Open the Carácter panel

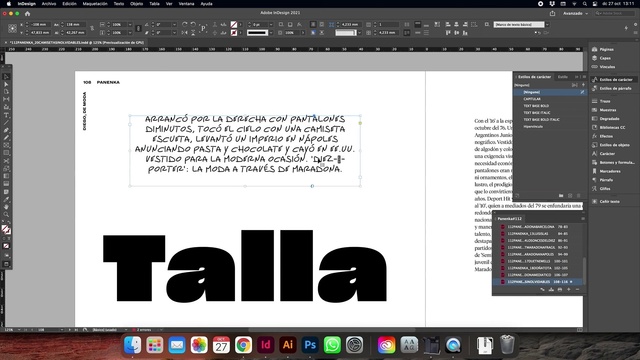tap(606, 153)
